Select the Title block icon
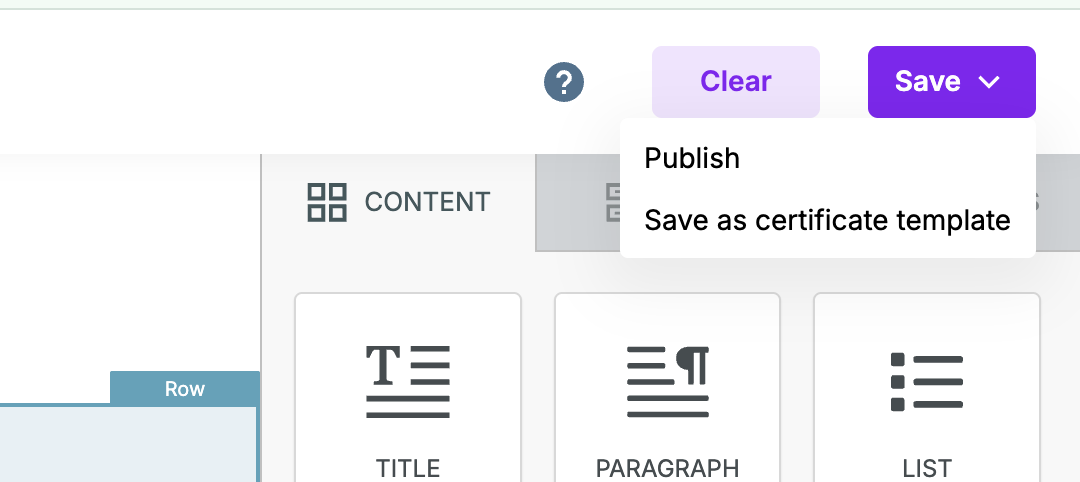Image resolution: width=1080 pixels, height=482 pixels. [x=408, y=381]
